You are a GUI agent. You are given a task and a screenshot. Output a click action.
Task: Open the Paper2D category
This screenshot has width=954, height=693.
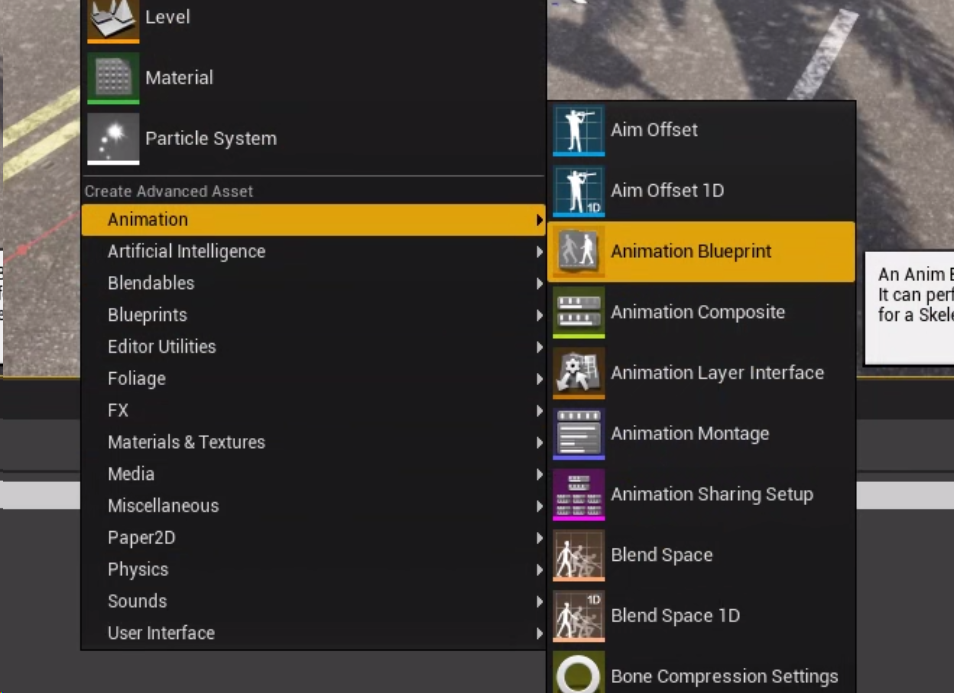[141, 538]
